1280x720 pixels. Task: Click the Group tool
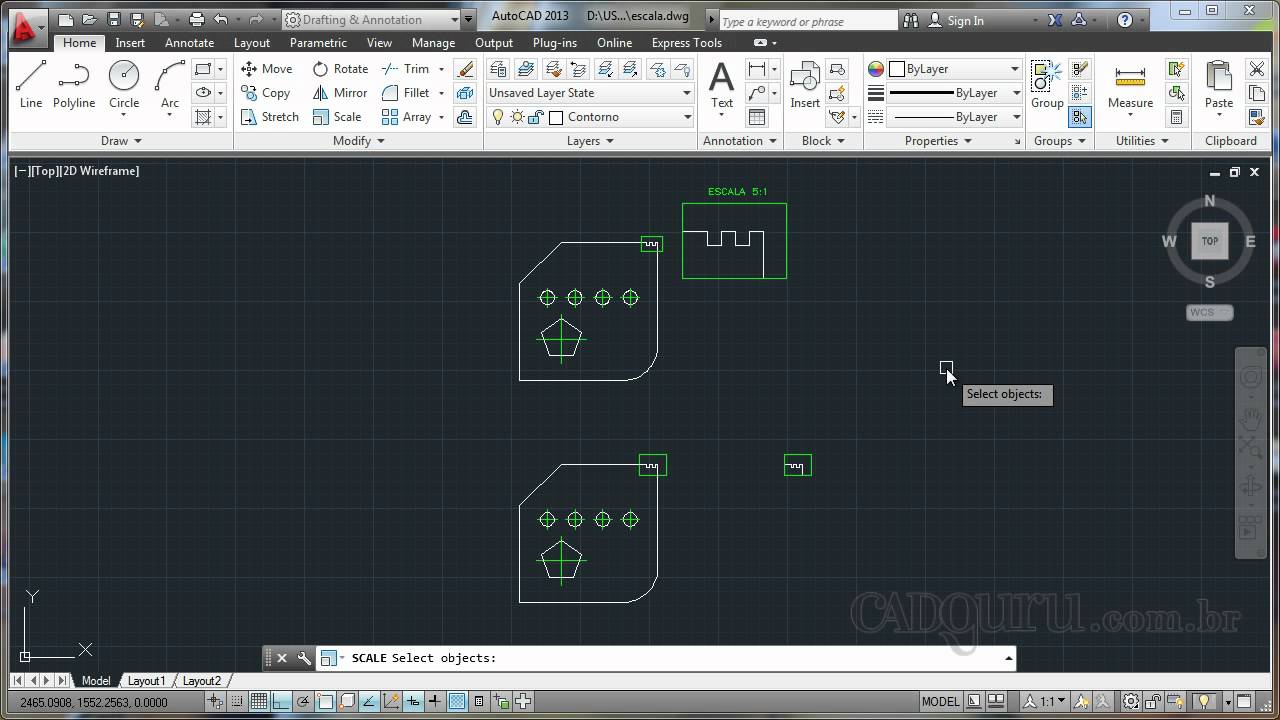(1047, 85)
